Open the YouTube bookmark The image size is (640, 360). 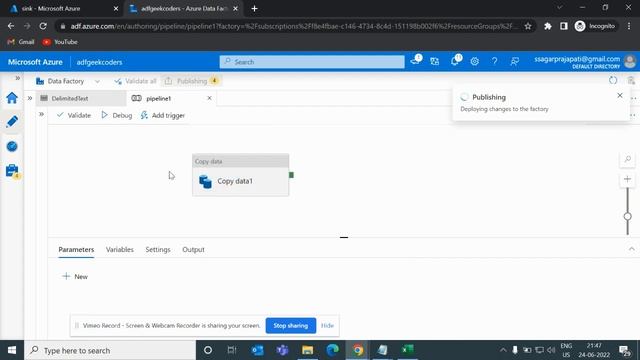[x=60, y=42]
